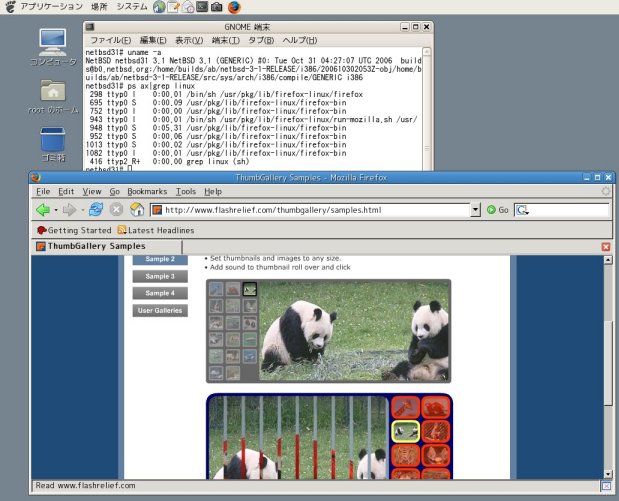The height and width of the screenshot is (501, 619).
Task: Click the User Galleries button
Action: click(160, 310)
